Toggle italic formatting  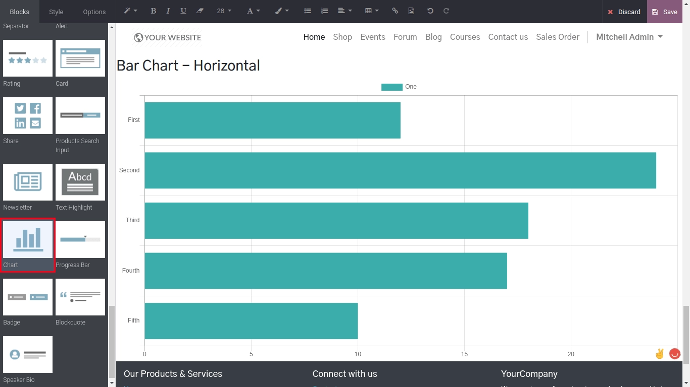(168, 11)
